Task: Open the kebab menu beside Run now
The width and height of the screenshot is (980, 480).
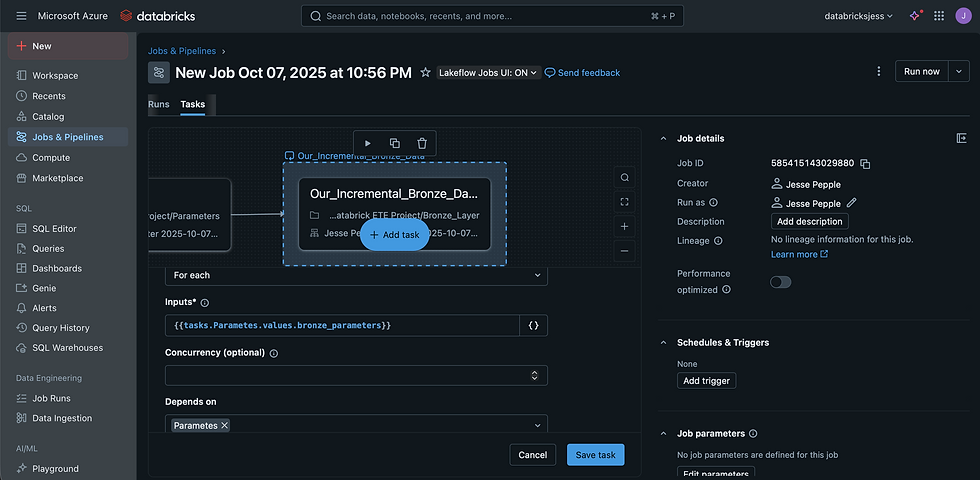Action: (x=879, y=71)
